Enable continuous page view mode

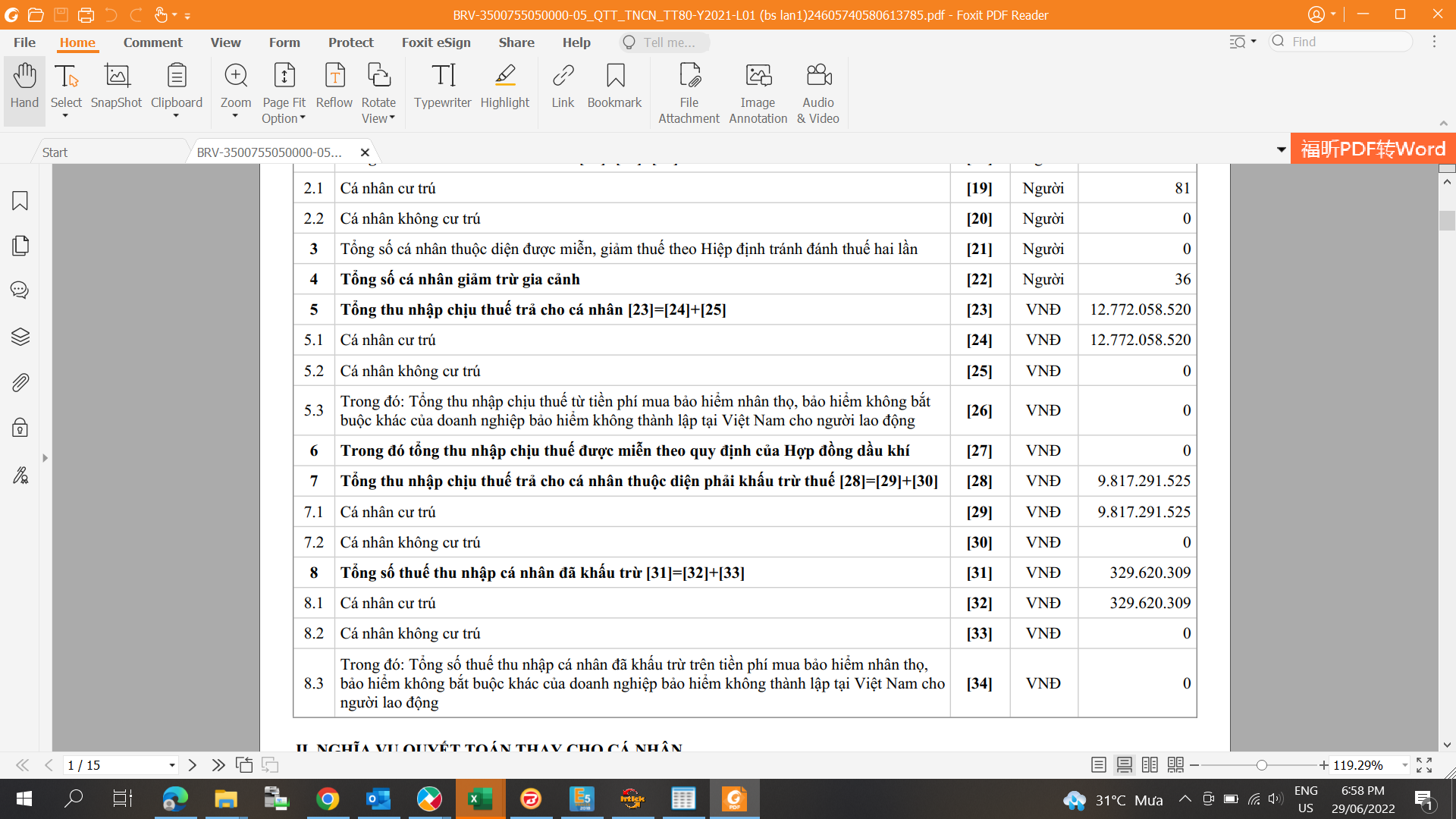1124,765
